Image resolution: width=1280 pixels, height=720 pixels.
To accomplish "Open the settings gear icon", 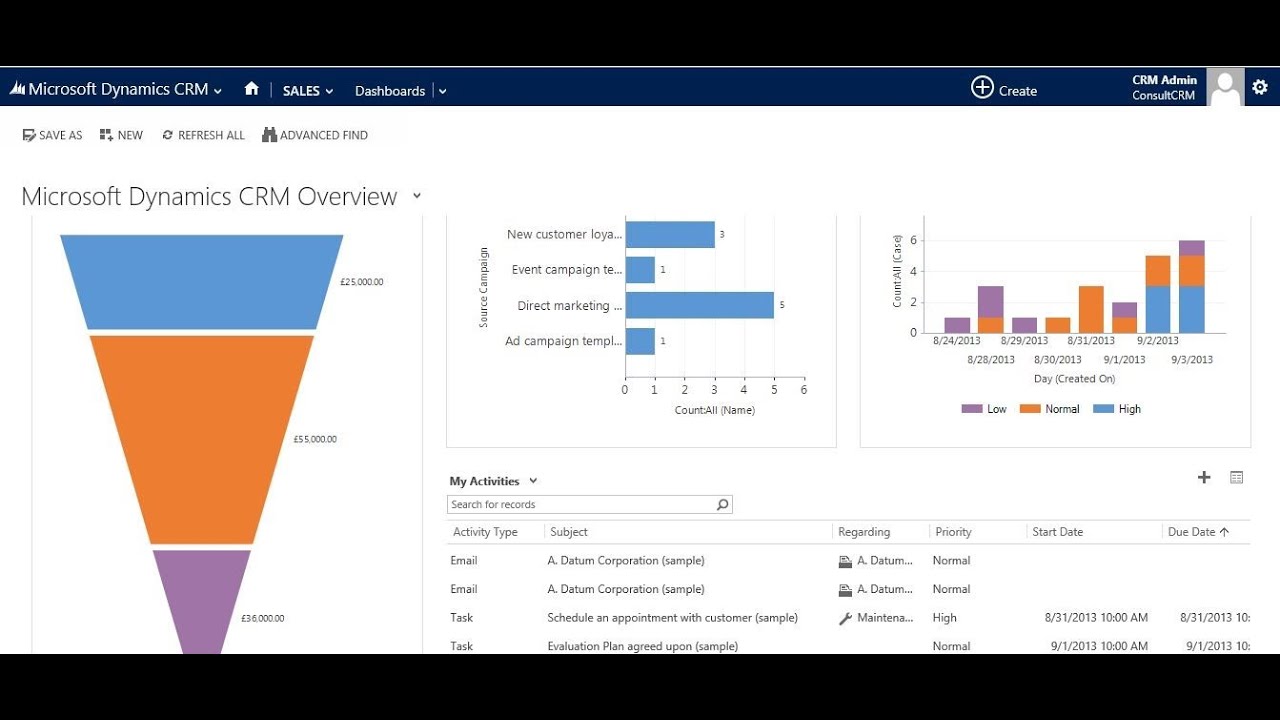I will [x=1260, y=87].
